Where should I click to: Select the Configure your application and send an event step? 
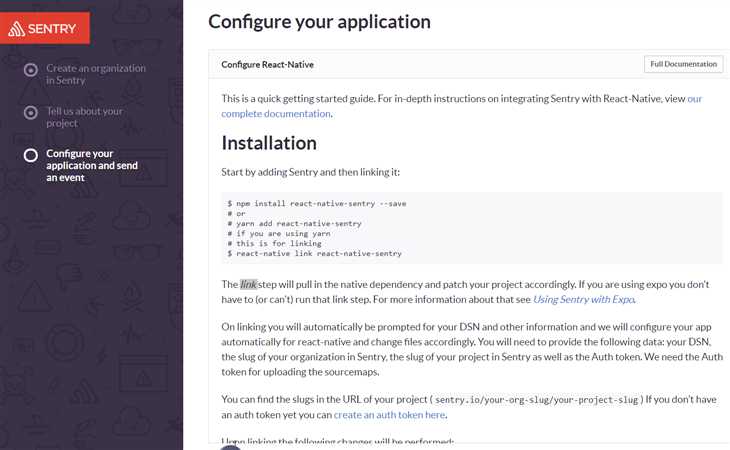tap(92, 166)
